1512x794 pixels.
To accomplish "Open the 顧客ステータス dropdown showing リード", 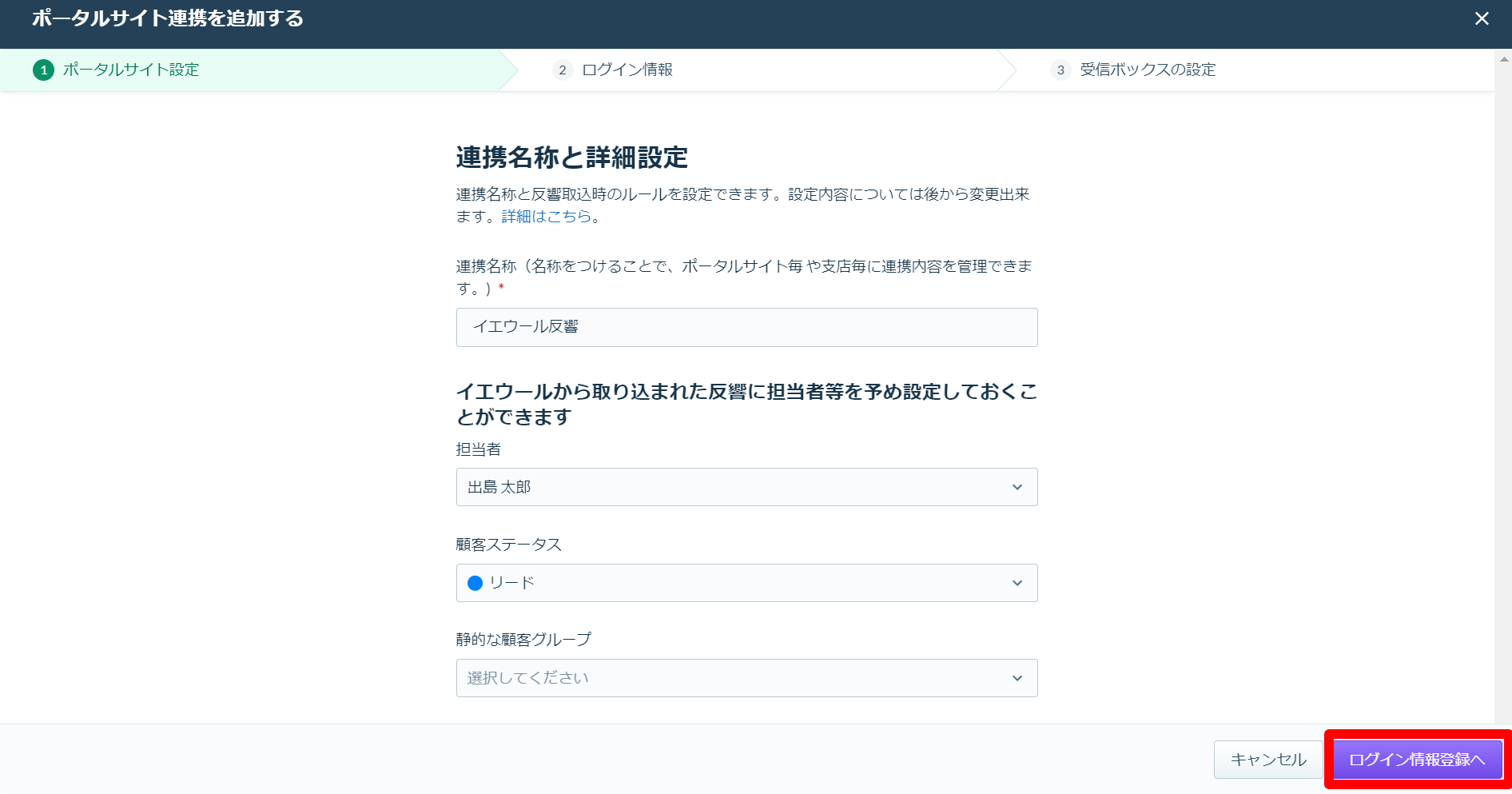I will pos(746,583).
